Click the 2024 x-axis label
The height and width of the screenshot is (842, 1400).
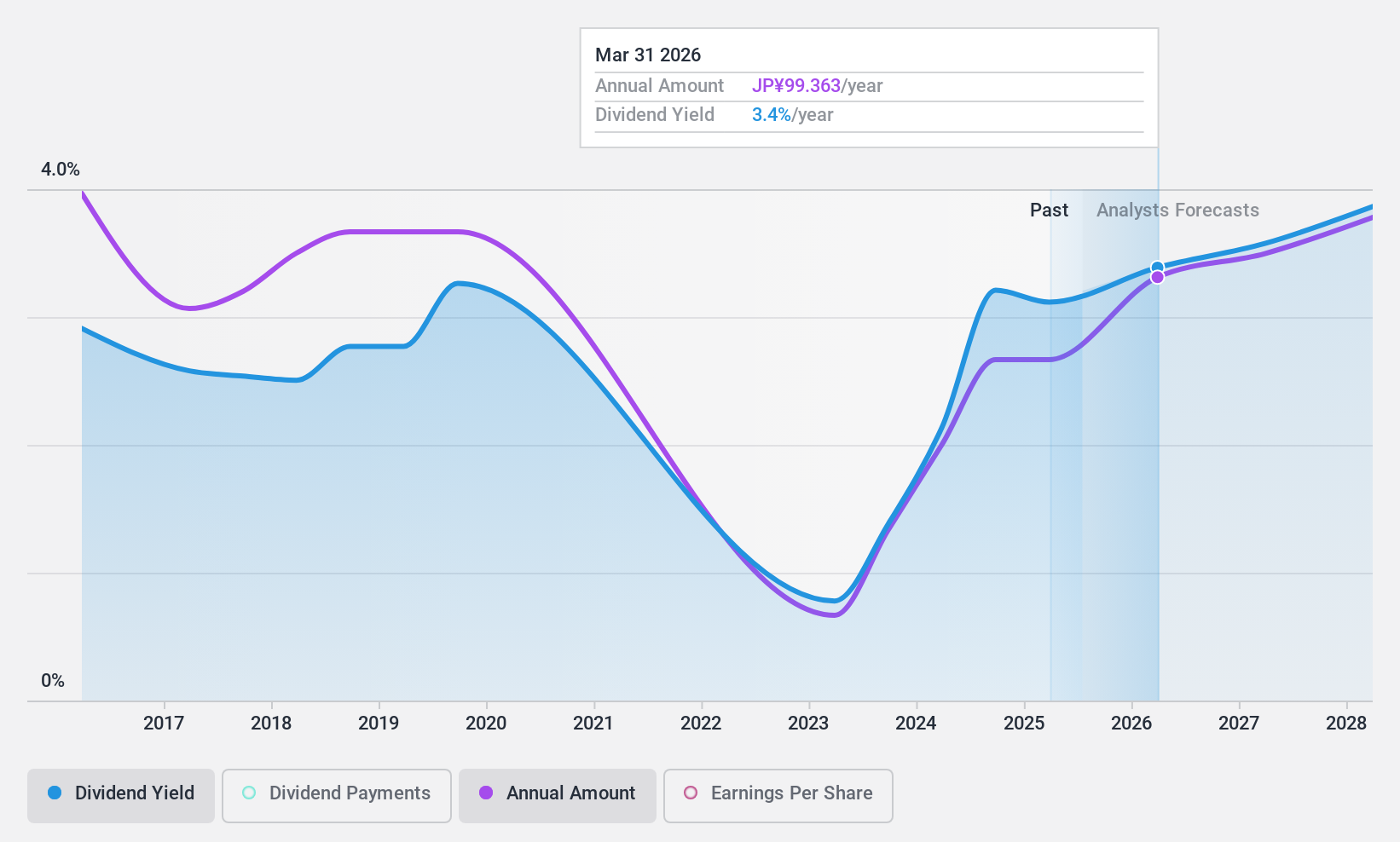pos(916,724)
